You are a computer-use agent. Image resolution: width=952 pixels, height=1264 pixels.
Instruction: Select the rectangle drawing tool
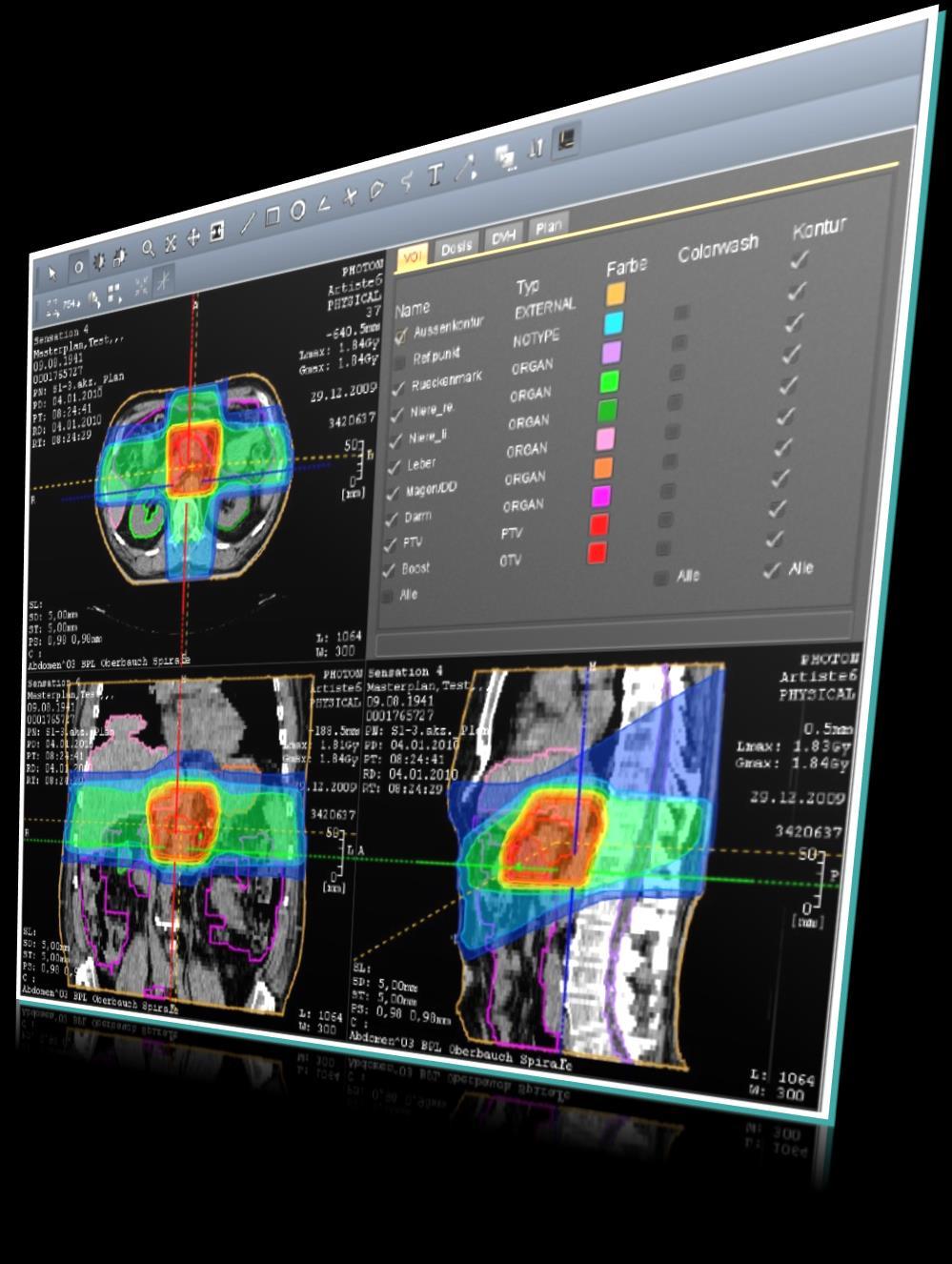(x=272, y=217)
